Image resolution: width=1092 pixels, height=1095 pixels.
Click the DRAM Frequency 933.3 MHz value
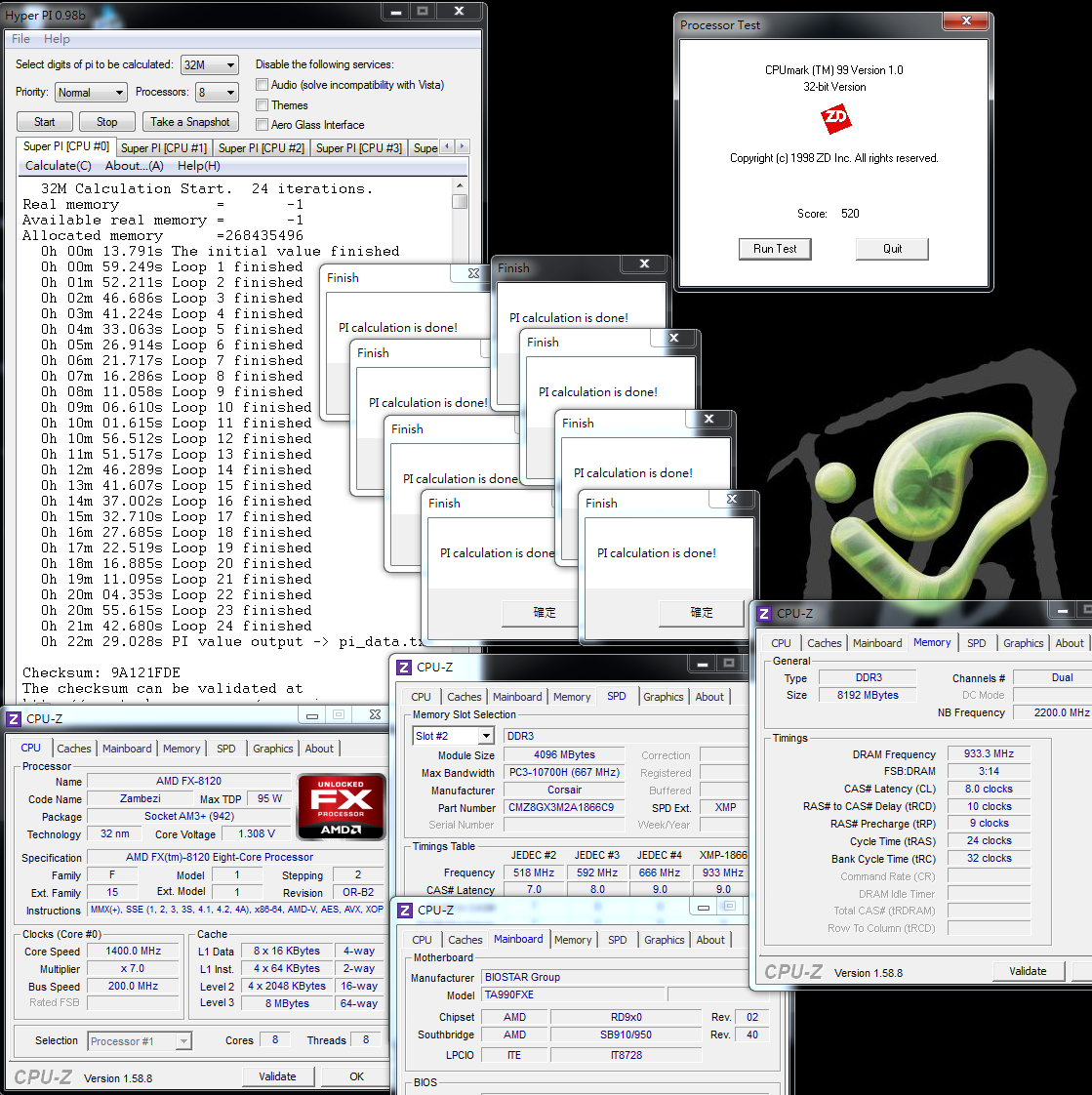pyautogui.click(x=989, y=753)
